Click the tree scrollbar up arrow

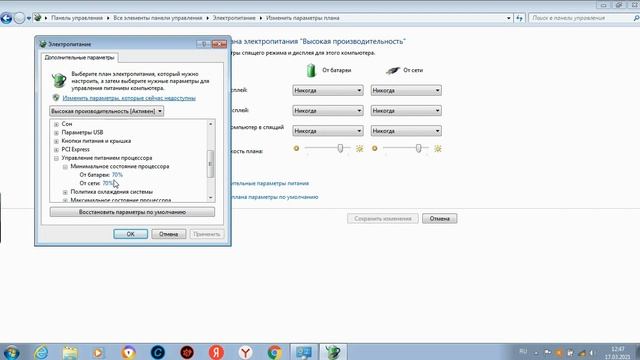click(x=211, y=124)
